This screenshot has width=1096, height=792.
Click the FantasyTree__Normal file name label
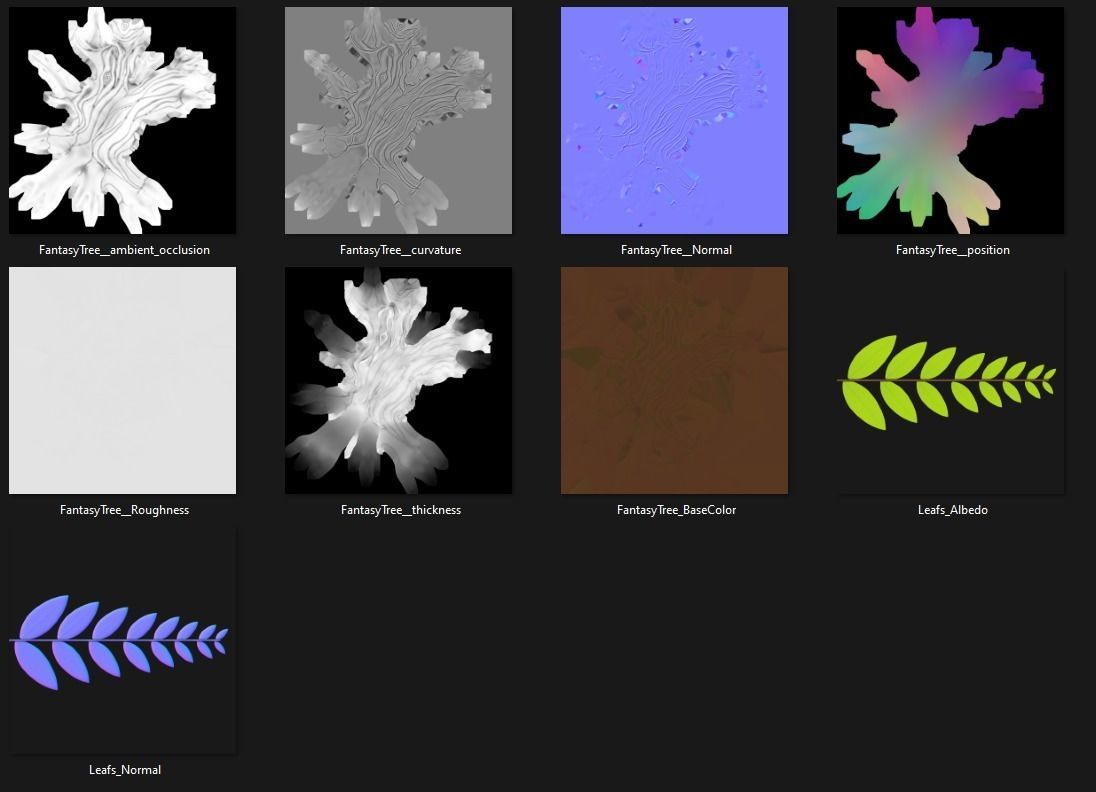(676, 250)
